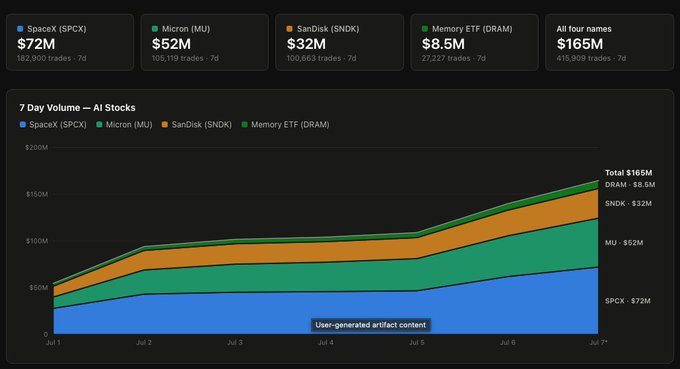The image size is (680, 369).
Task: Click the Jul 6 x-axis label
Action: tap(508, 343)
